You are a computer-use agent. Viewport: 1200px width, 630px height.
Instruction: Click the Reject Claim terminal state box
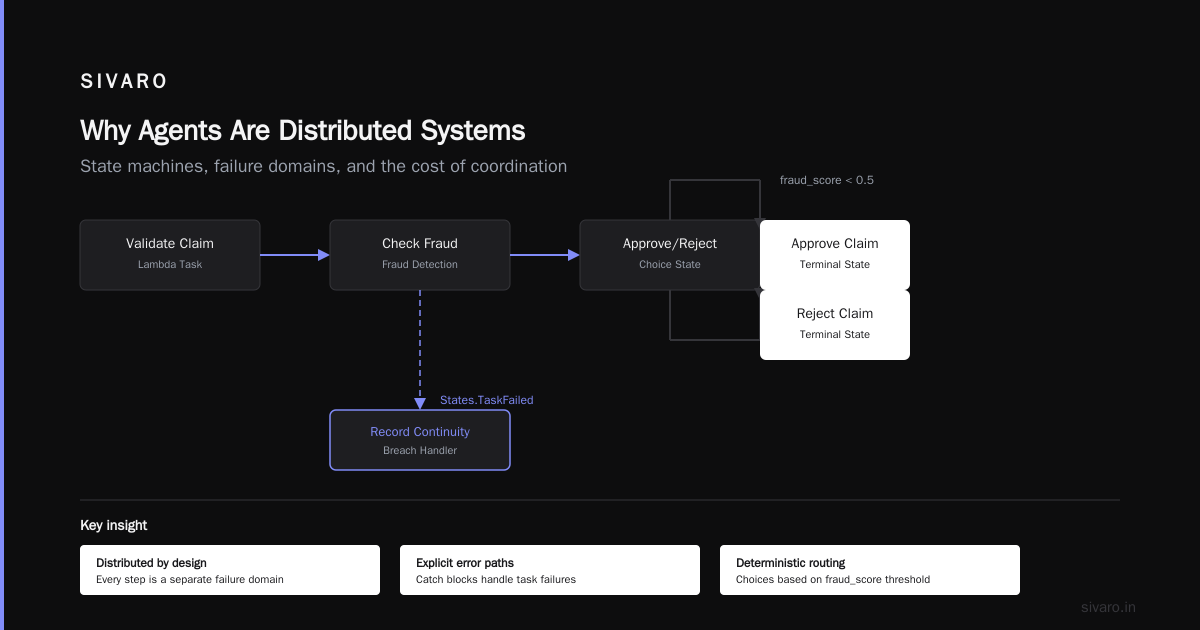(x=835, y=325)
